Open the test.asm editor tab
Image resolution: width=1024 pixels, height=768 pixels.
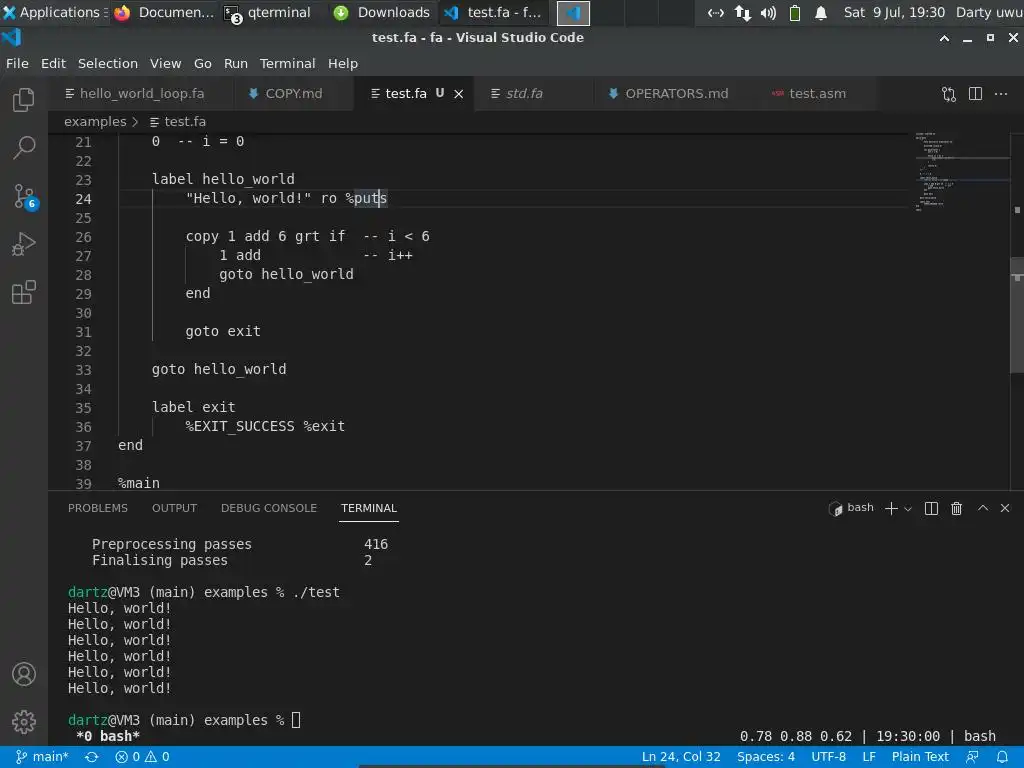click(x=809, y=93)
